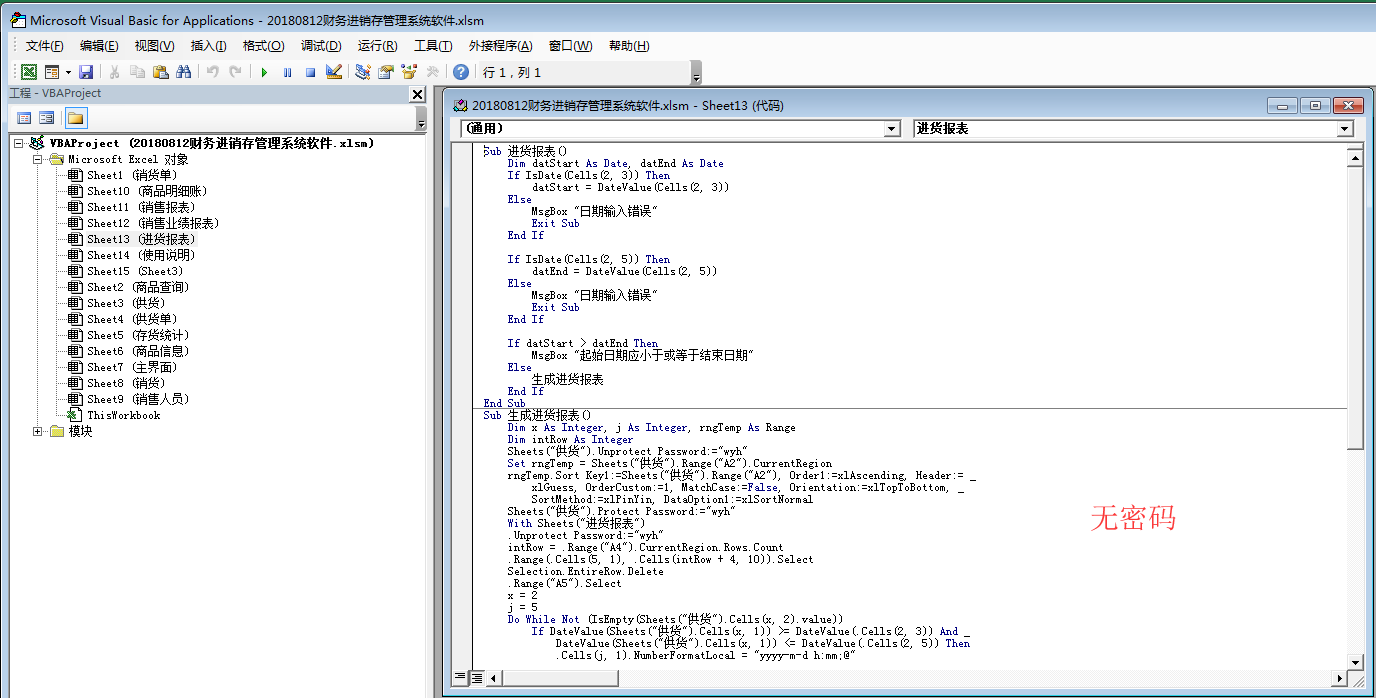Open the 调试 menu
The width and height of the screenshot is (1376, 698).
pyautogui.click(x=321, y=46)
